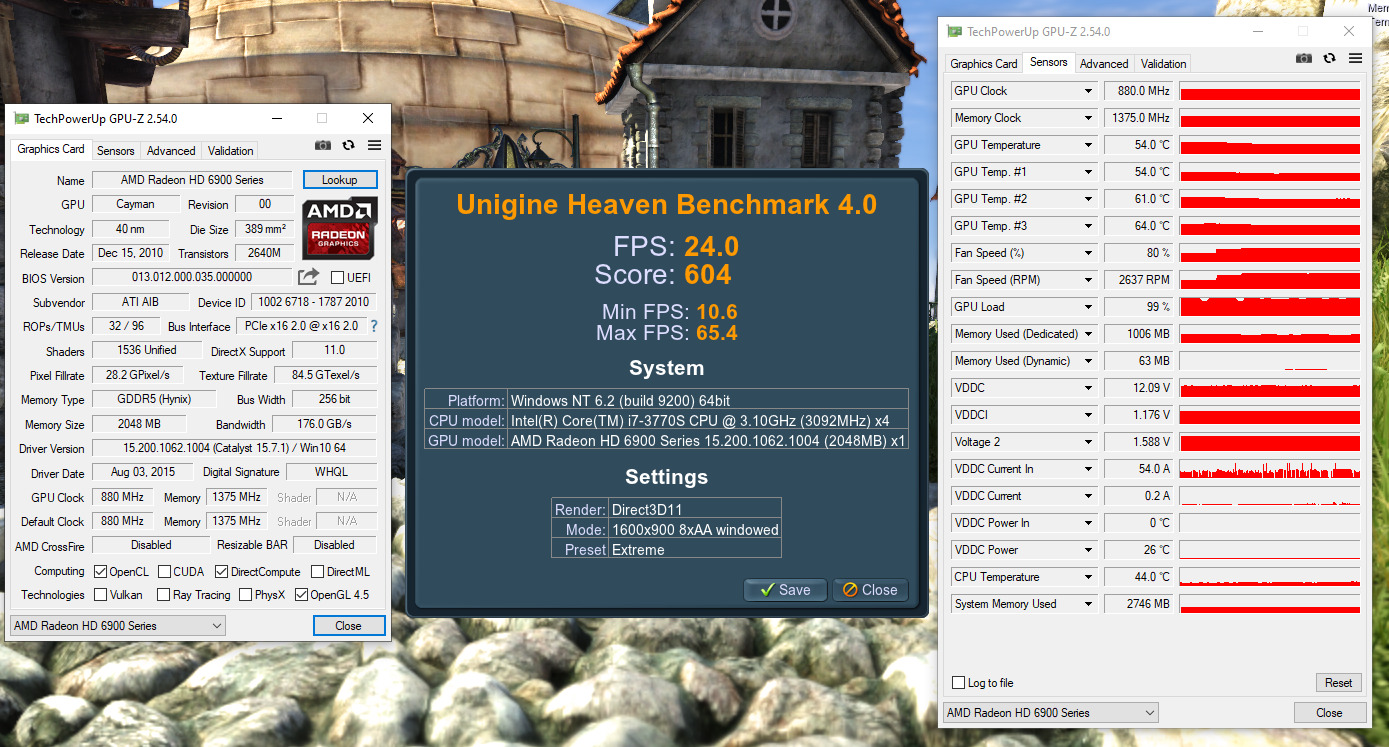Open the hamburger menu in Sensors window
Screen dimensions: 1389x747
tap(1356, 58)
